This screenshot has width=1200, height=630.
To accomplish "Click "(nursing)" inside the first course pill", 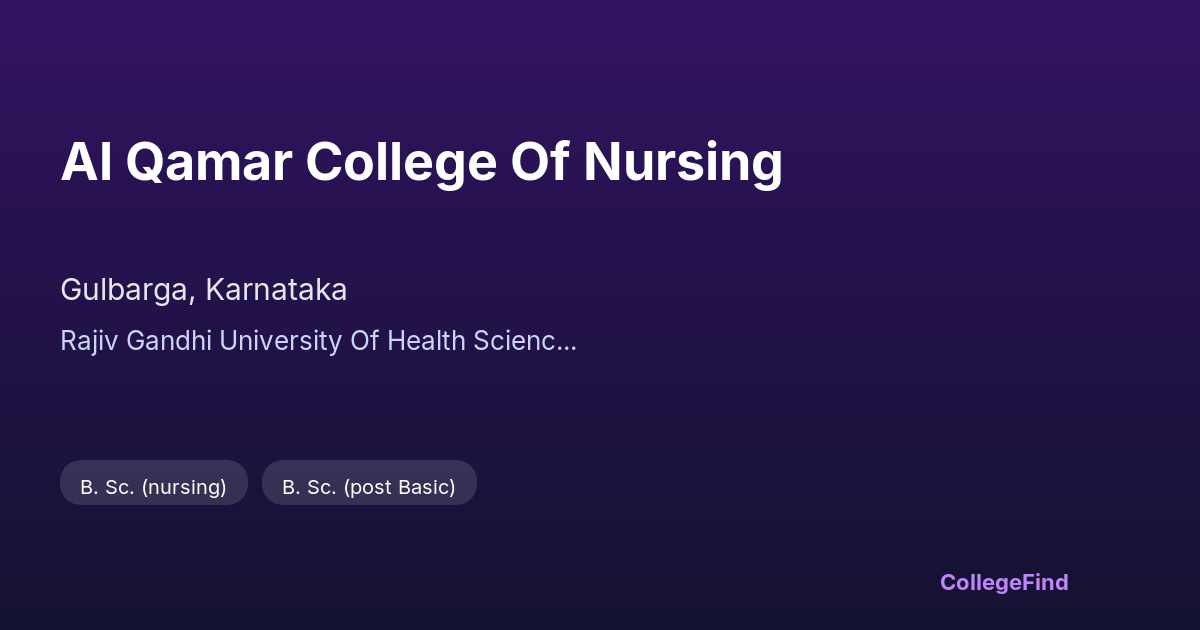I will pyautogui.click(x=184, y=487).
